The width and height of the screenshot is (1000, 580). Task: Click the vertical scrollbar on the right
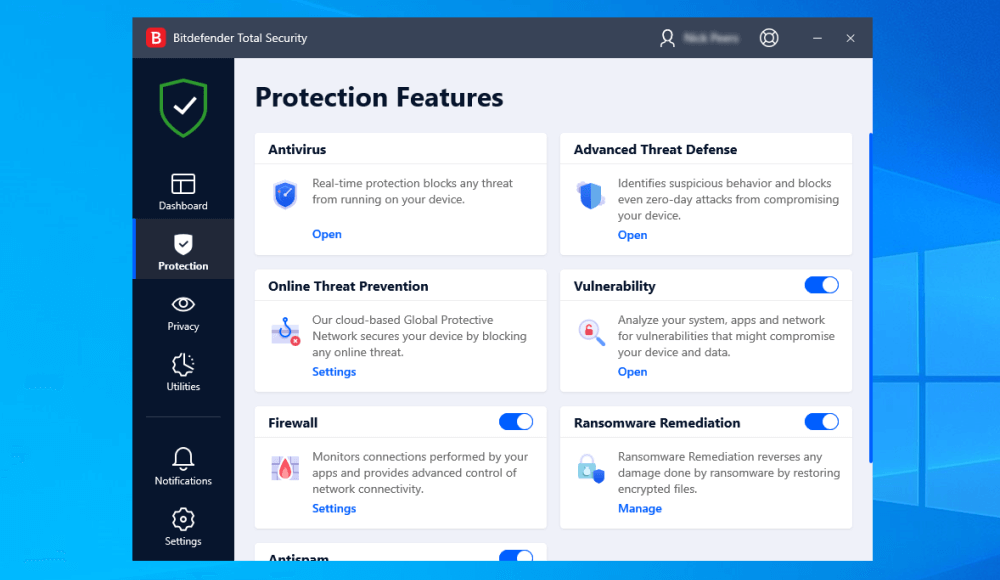869,298
